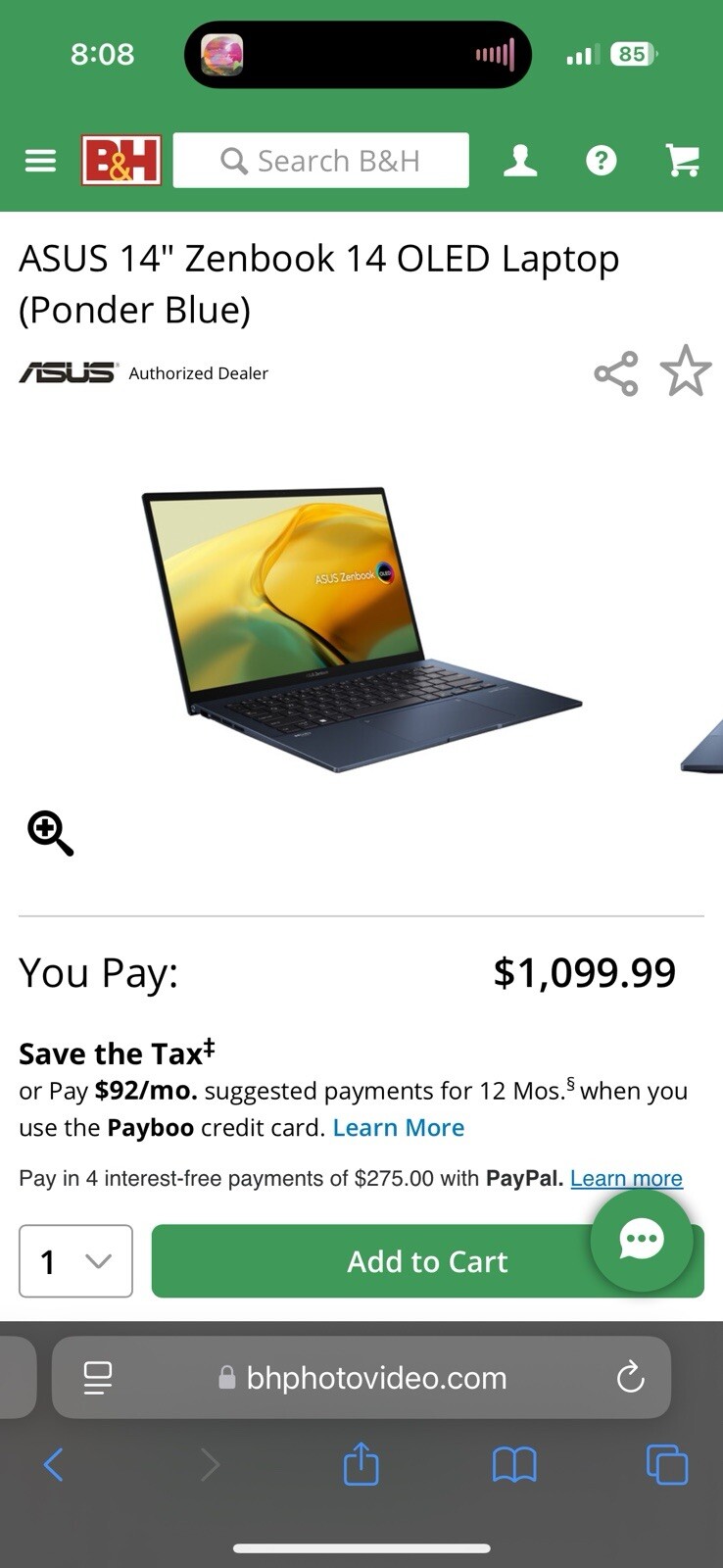Go back in Safari
Screen dimensions: 723x1568
pyautogui.click(x=54, y=1465)
